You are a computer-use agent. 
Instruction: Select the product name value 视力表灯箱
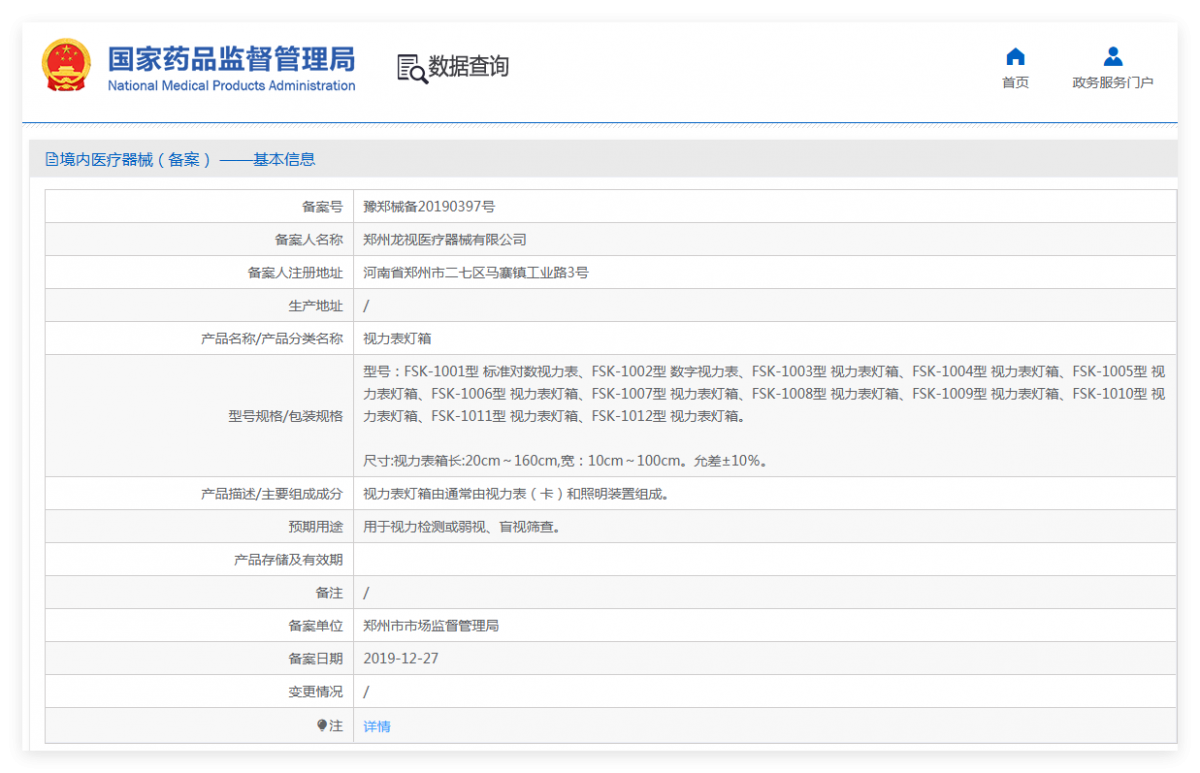[397, 339]
